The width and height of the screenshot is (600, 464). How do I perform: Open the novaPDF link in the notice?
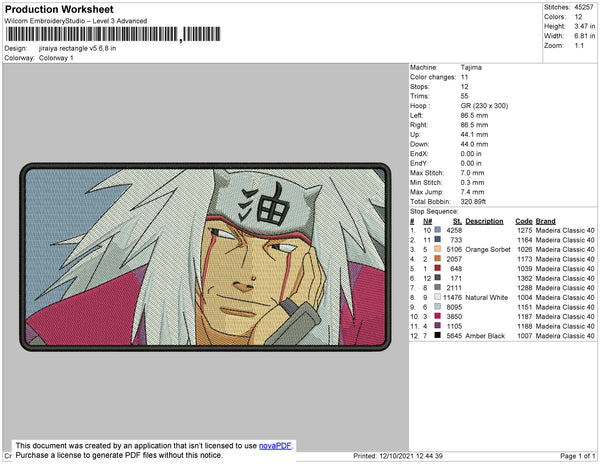pos(275,446)
